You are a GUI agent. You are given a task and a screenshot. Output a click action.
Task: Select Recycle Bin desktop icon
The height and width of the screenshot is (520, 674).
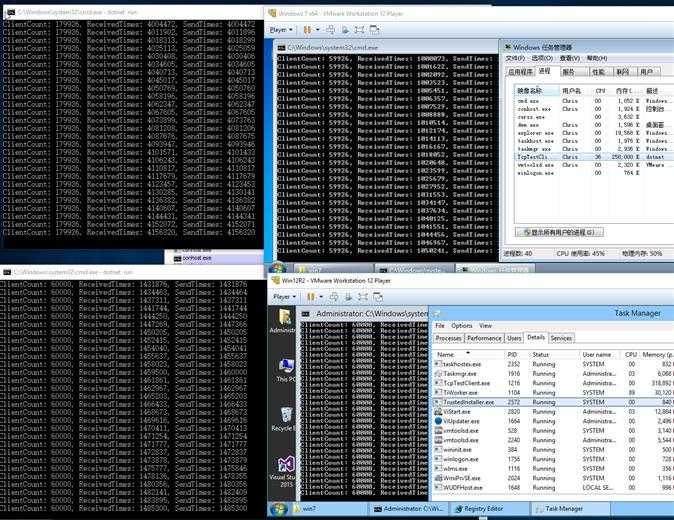[285, 419]
